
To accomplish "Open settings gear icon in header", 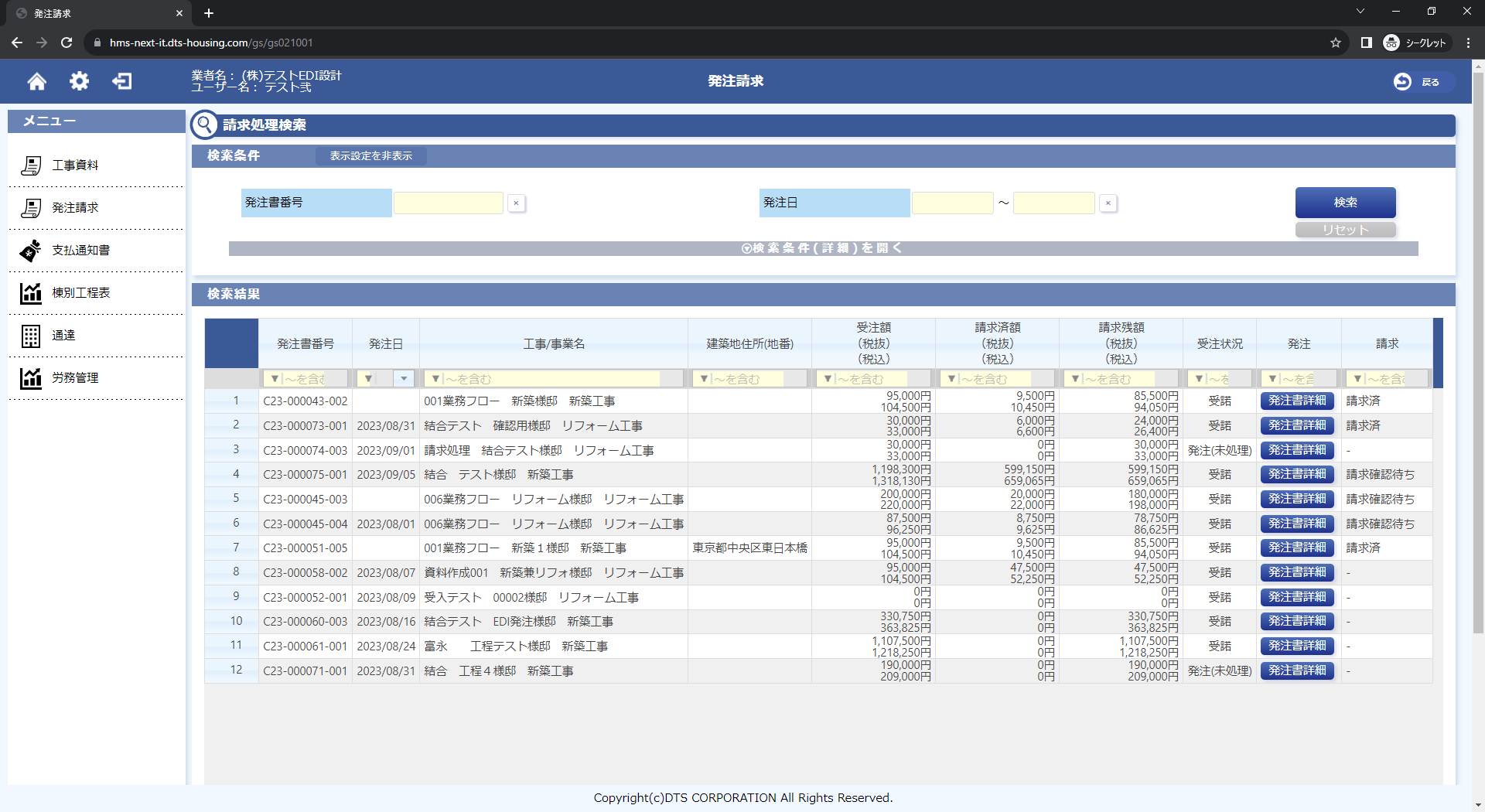I will pyautogui.click(x=79, y=81).
